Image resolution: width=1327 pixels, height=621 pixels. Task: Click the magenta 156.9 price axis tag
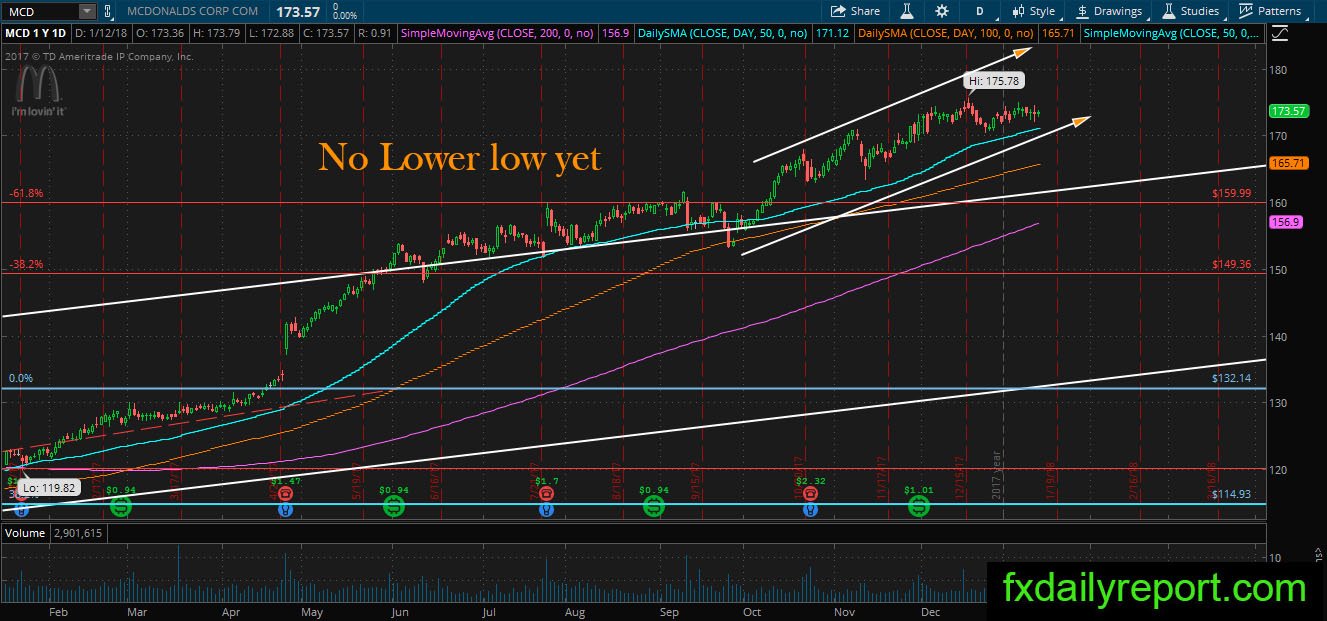(1285, 223)
